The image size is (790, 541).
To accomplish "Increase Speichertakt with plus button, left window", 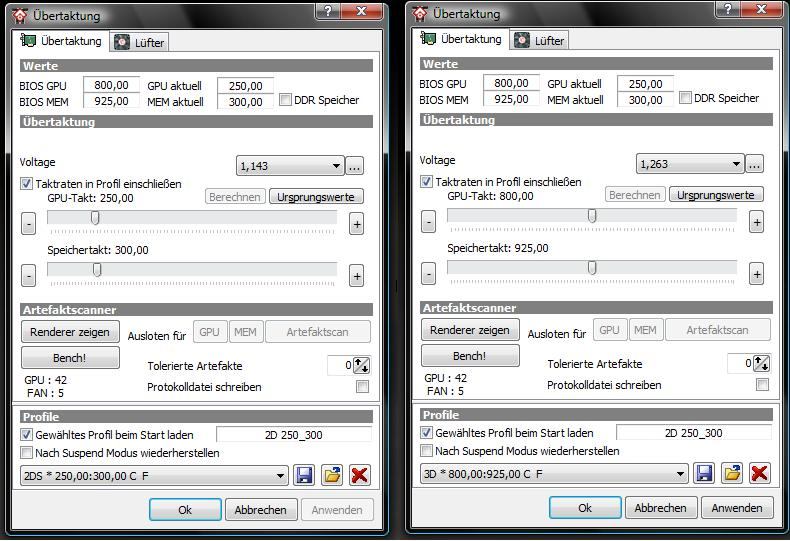I will point(357,276).
